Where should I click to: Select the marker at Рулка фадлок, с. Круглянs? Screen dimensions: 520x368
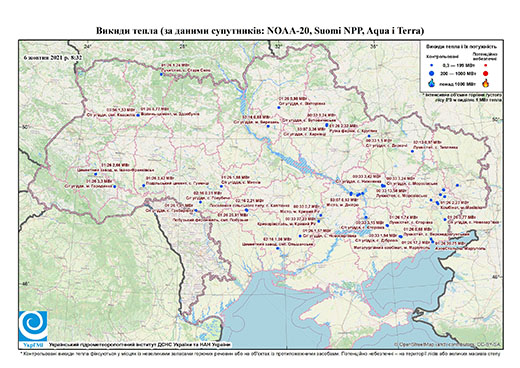[327, 125]
